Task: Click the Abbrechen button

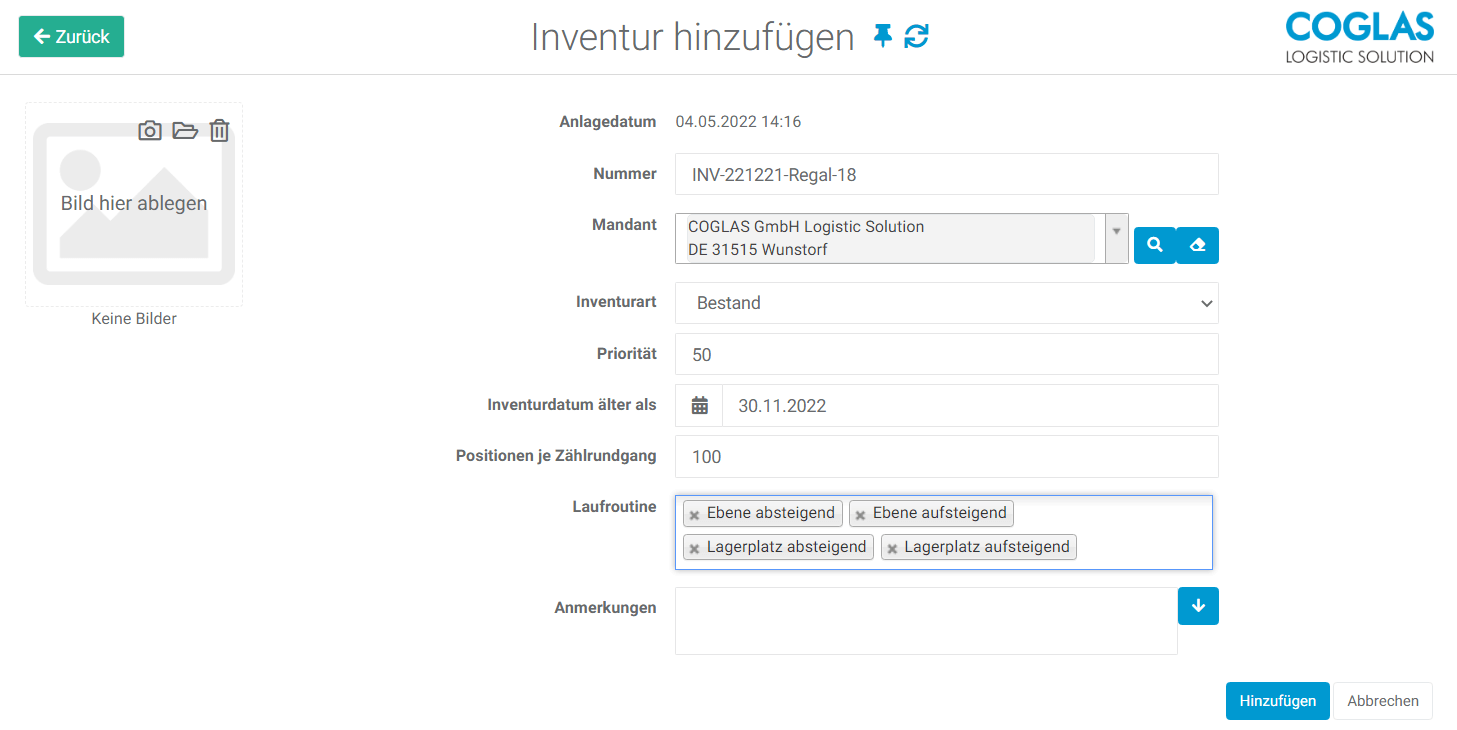Action: [x=1382, y=701]
